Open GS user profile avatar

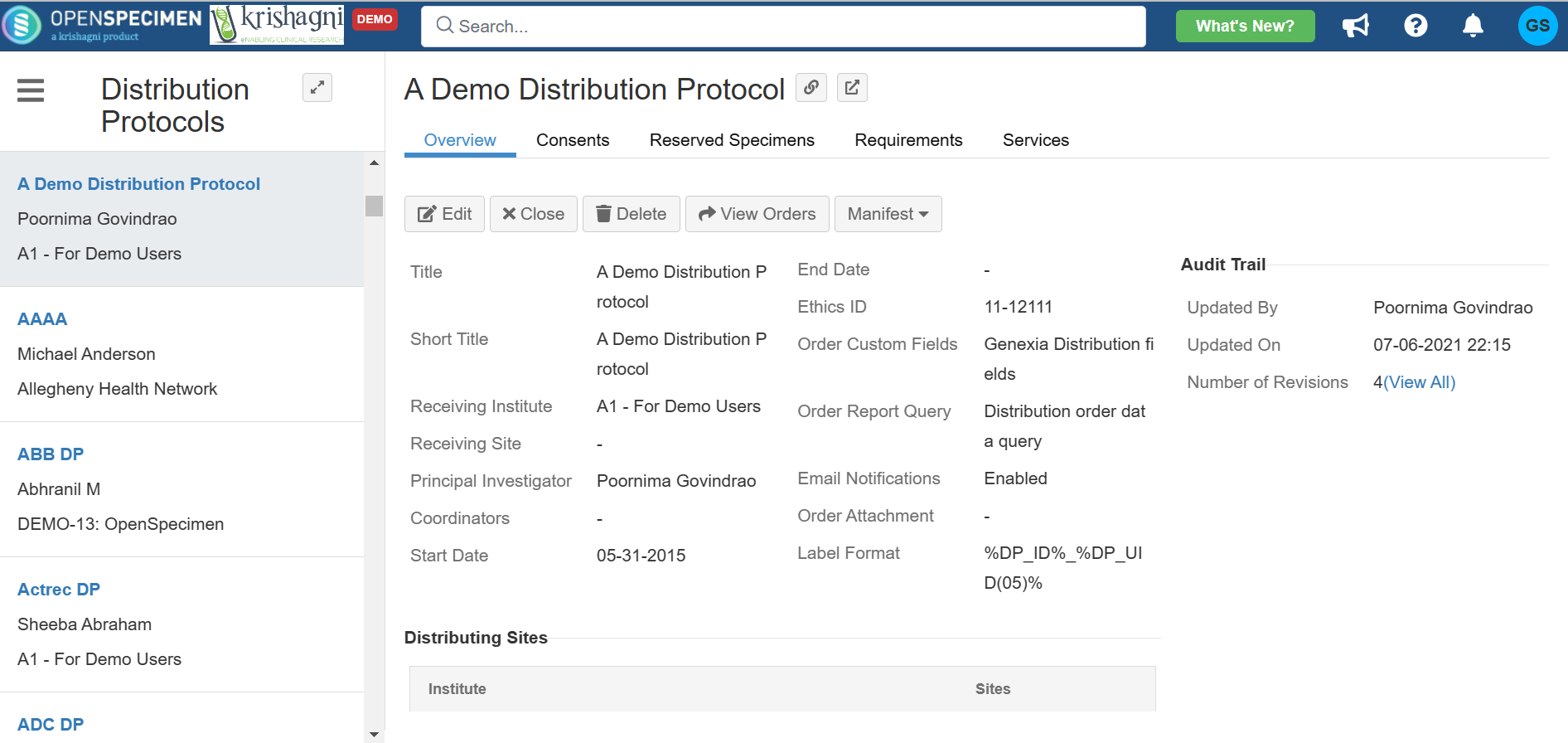coord(1537,26)
